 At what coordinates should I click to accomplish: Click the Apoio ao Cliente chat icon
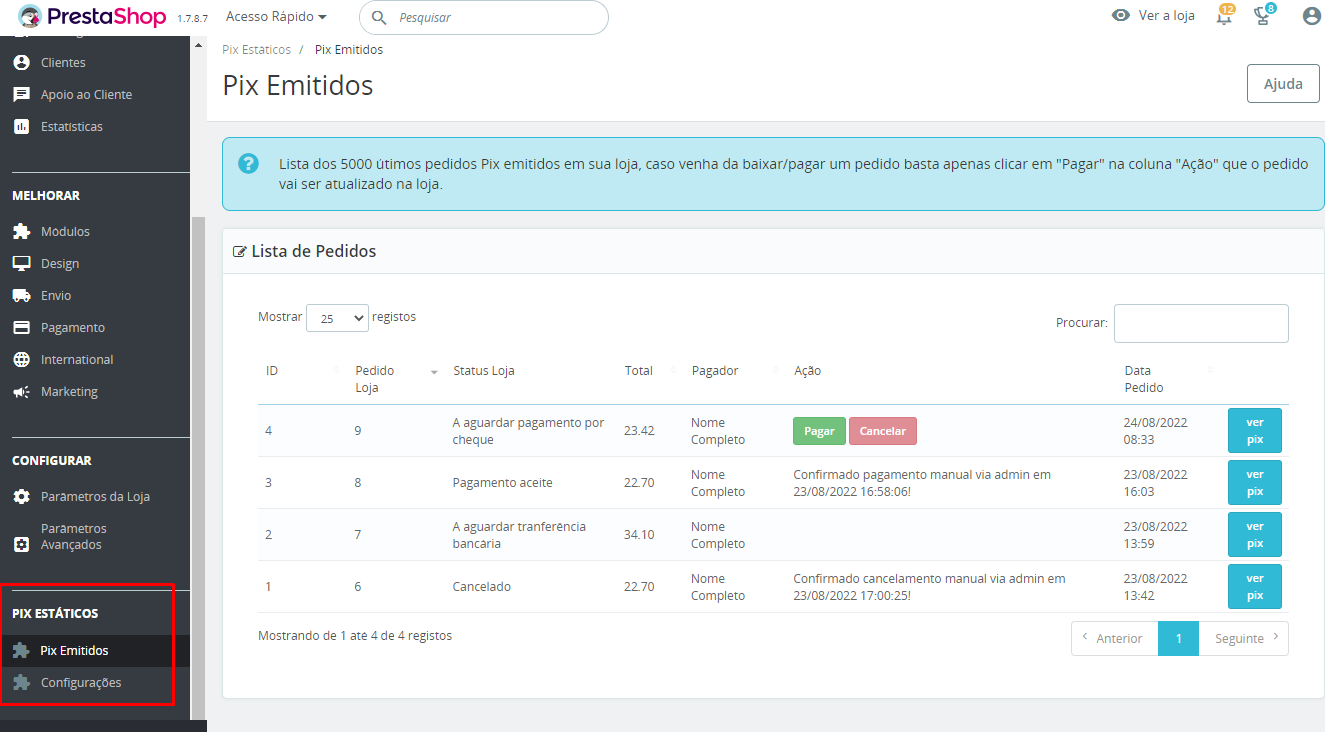[x=21, y=94]
